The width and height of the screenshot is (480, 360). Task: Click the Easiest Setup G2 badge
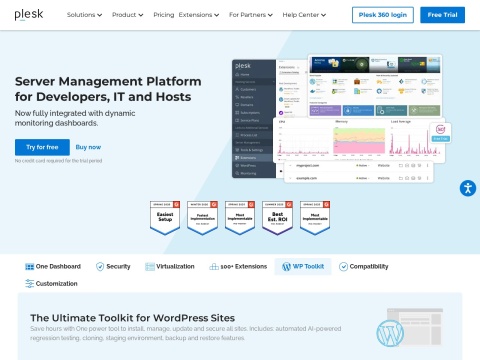click(x=165, y=218)
